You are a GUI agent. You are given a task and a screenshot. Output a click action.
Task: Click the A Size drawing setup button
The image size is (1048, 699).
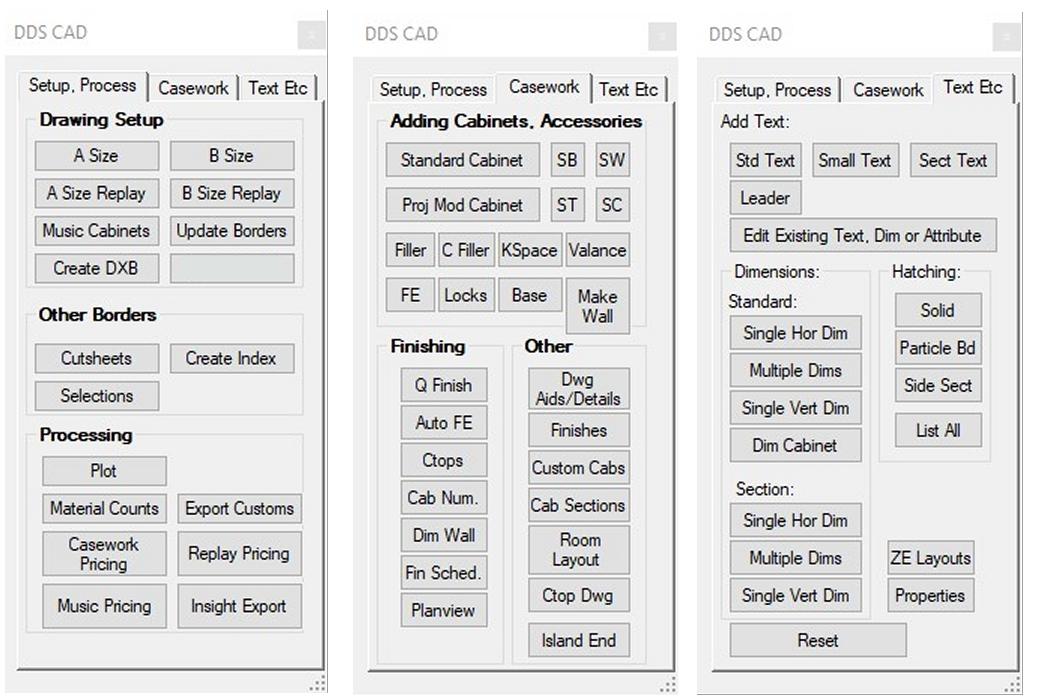coord(96,156)
